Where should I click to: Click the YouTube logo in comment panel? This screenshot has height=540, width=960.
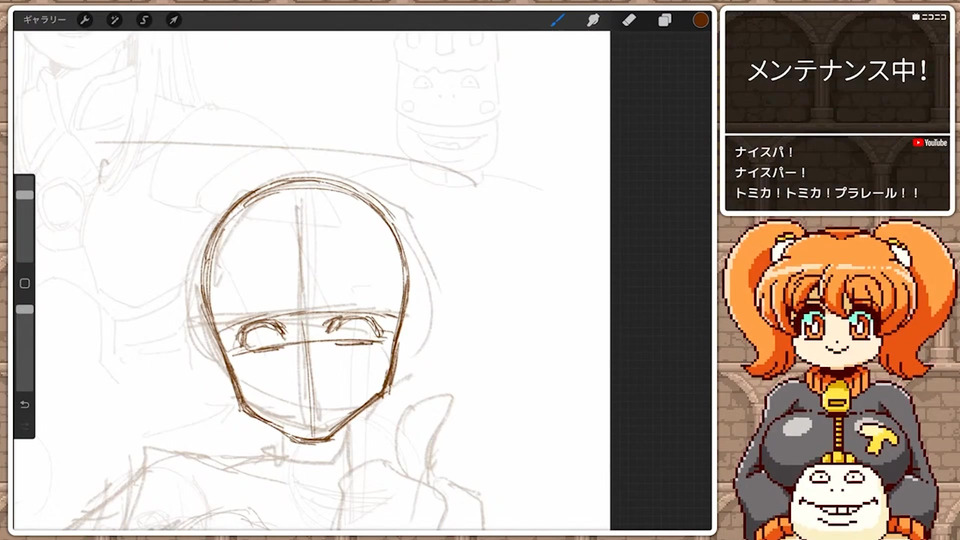[x=930, y=143]
